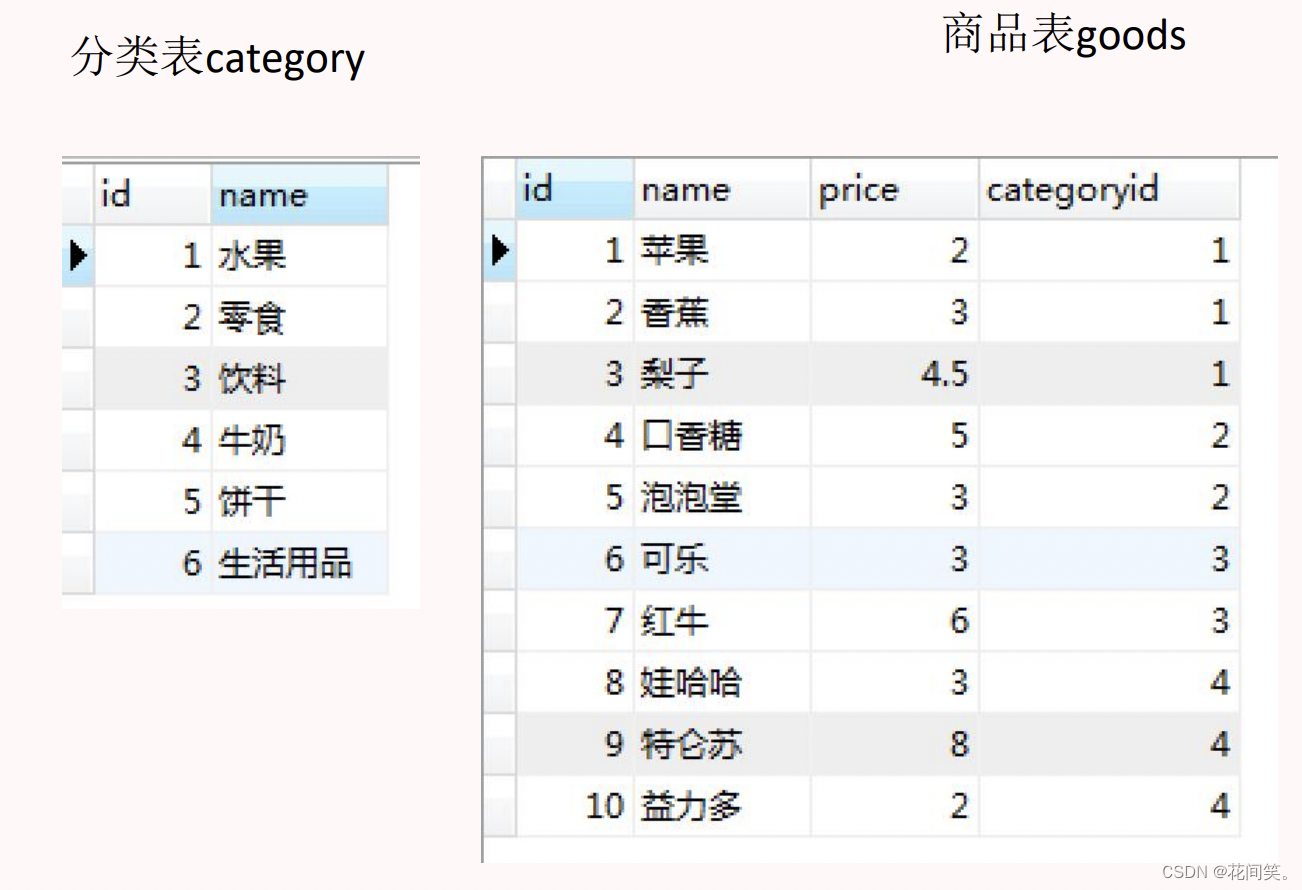1302x890 pixels.
Task: Click the row selector beside 香蕉 row
Action: 500,312
